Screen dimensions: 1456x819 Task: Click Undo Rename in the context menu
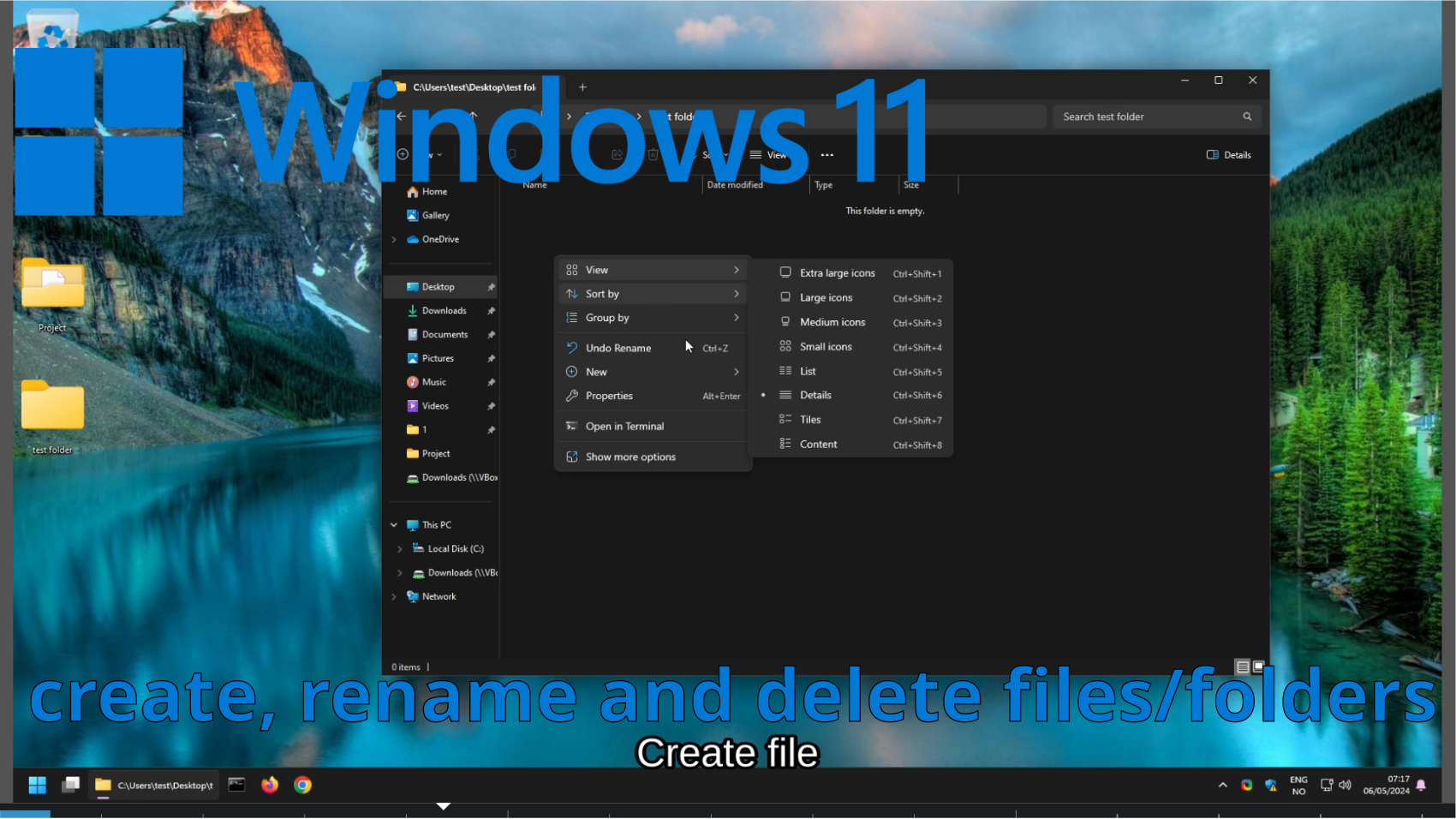(618, 349)
